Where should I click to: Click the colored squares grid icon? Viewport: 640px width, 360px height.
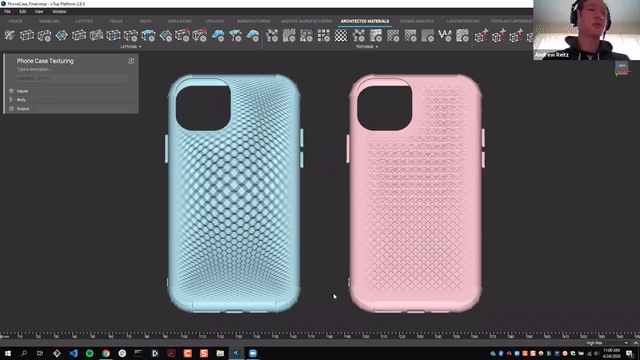[x=324, y=36]
